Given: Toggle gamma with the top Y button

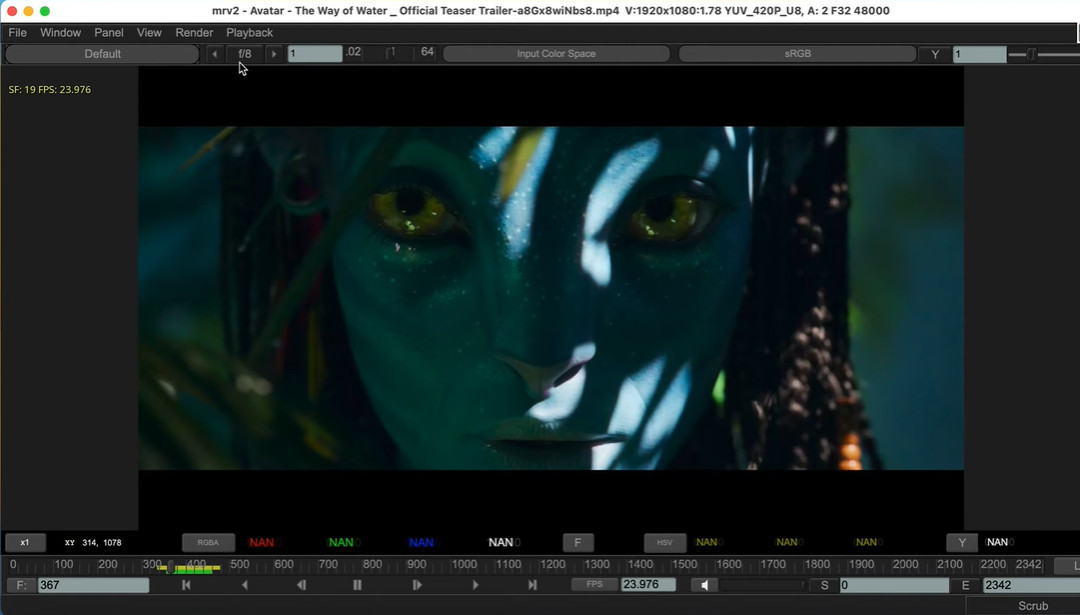Looking at the screenshot, I should [935, 54].
